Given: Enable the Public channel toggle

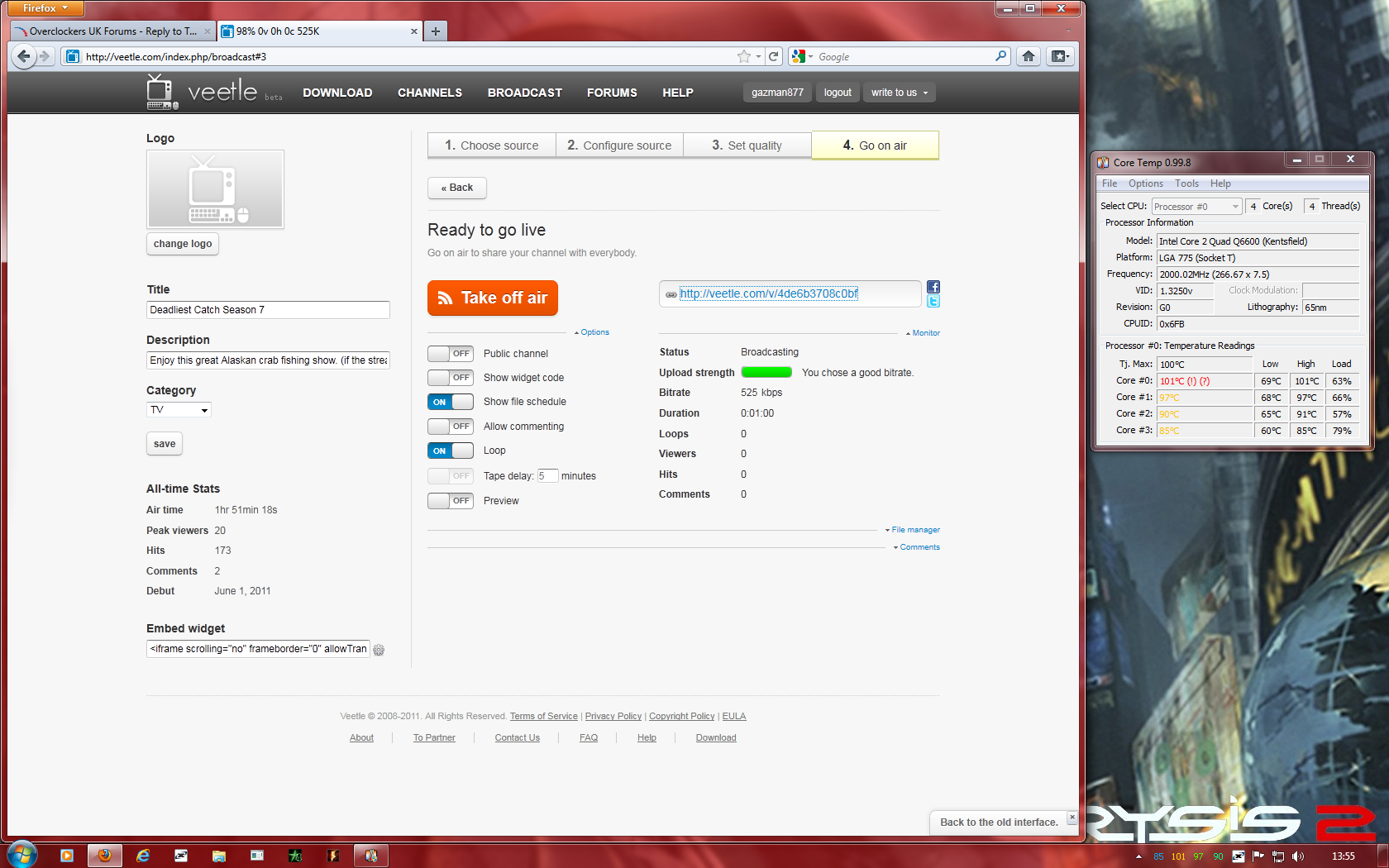Looking at the screenshot, I should pyautogui.click(x=451, y=354).
